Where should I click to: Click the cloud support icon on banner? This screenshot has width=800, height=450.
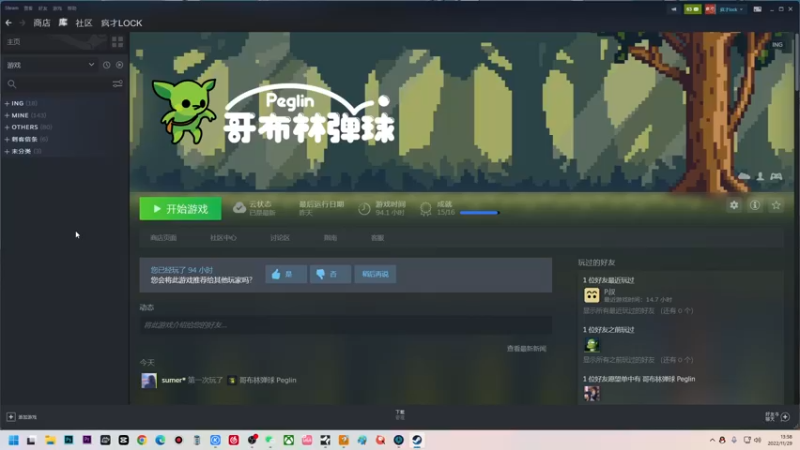(744, 176)
